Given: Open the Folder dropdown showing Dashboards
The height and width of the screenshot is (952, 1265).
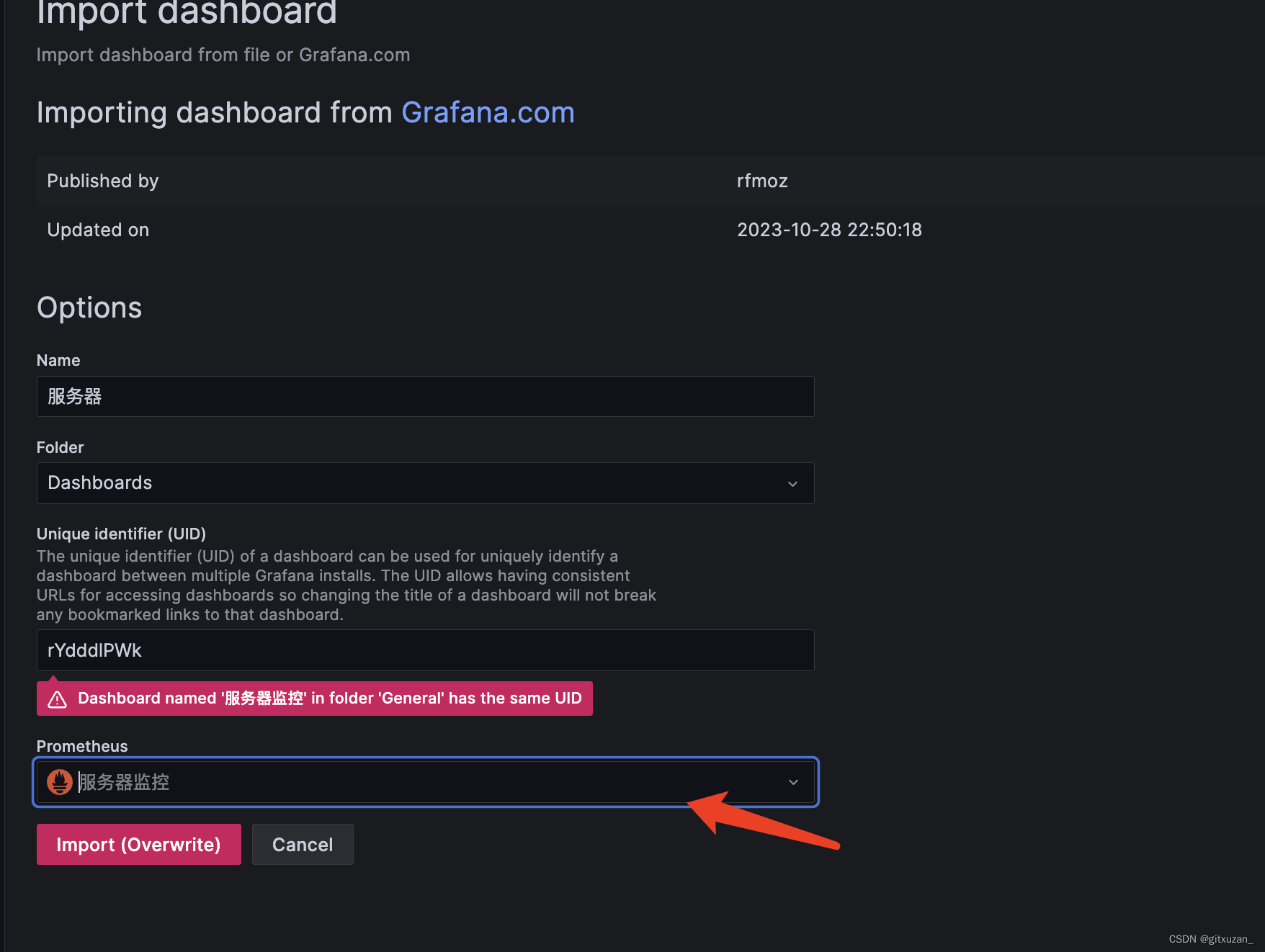Looking at the screenshot, I should [425, 483].
